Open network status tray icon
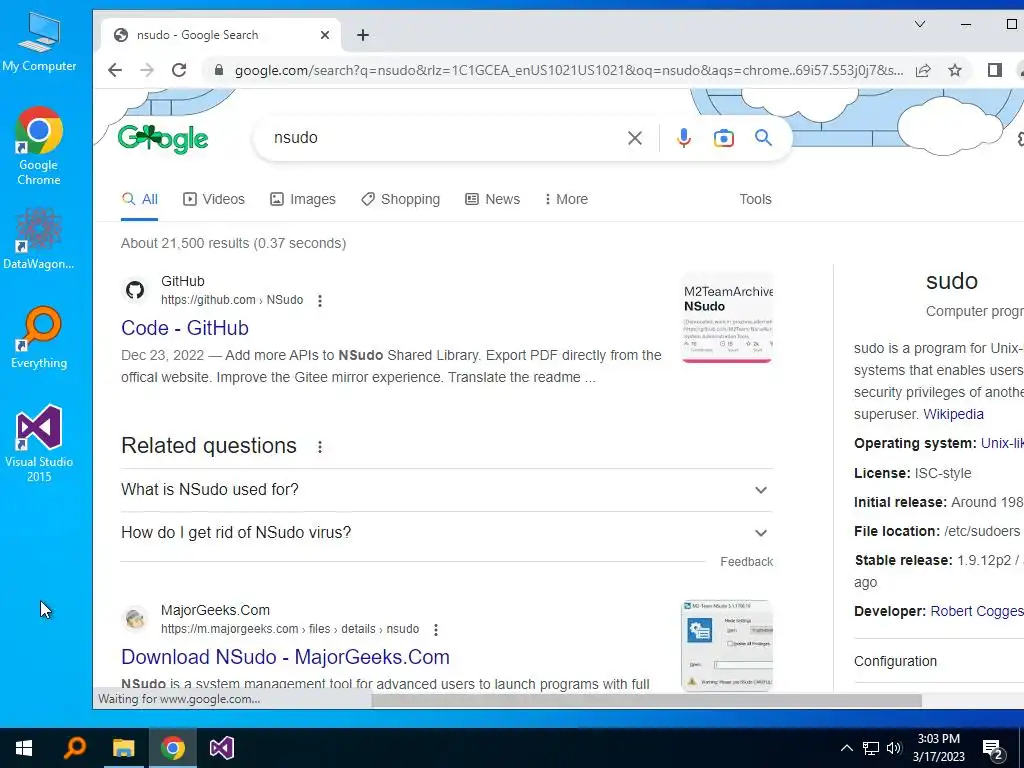1024x768 pixels. tap(871, 748)
